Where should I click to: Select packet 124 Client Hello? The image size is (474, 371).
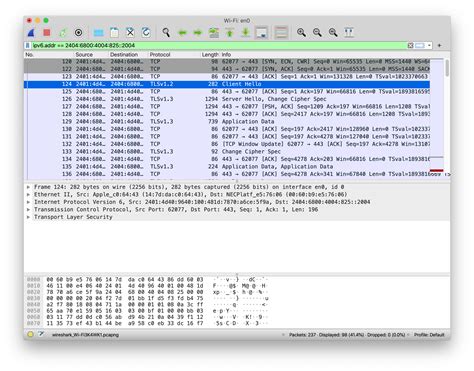pyautogui.click(x=227, y=84)
